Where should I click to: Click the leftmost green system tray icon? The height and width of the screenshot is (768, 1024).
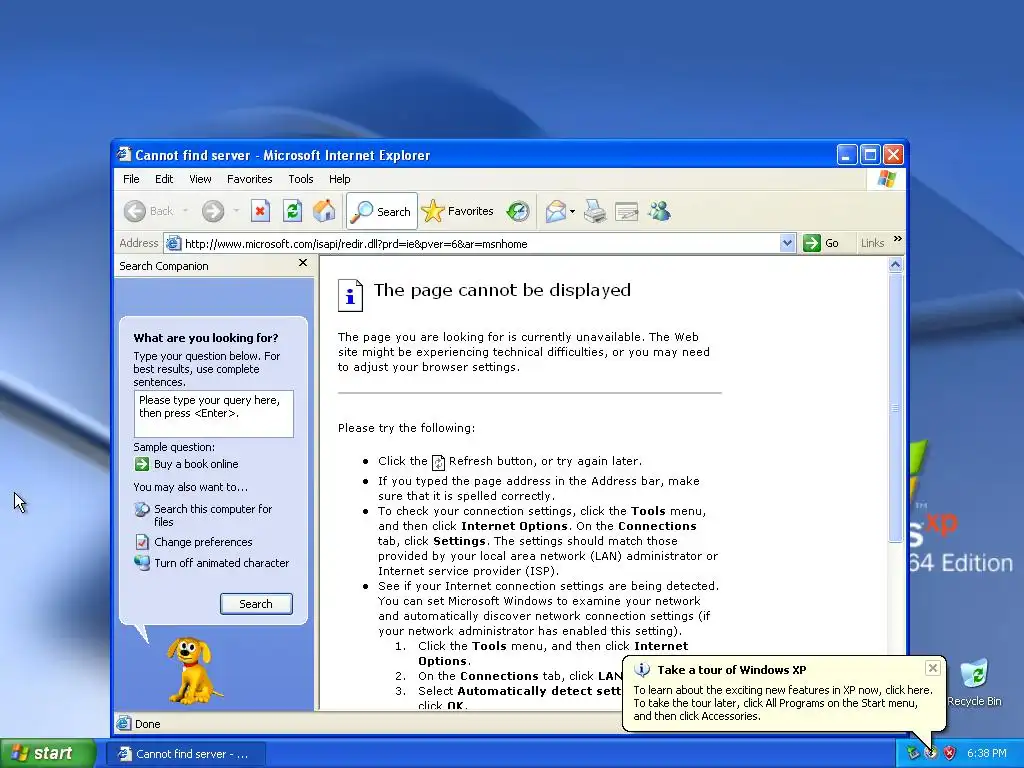point(912,753)
